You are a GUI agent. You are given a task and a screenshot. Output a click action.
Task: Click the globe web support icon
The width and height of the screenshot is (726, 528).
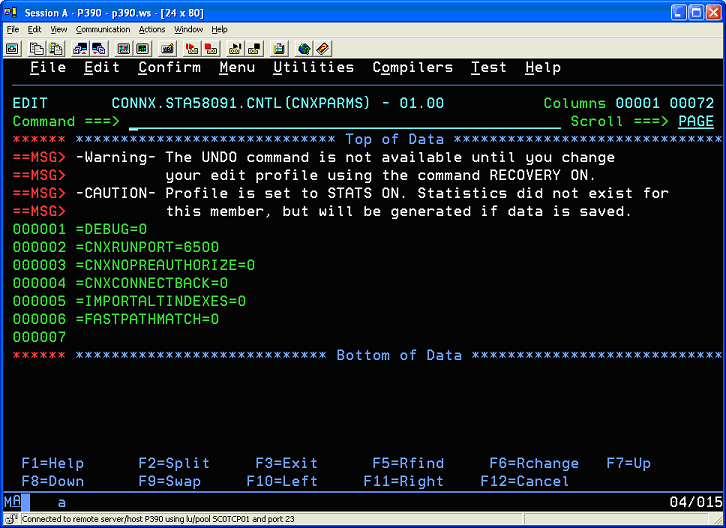coord(304,49)
